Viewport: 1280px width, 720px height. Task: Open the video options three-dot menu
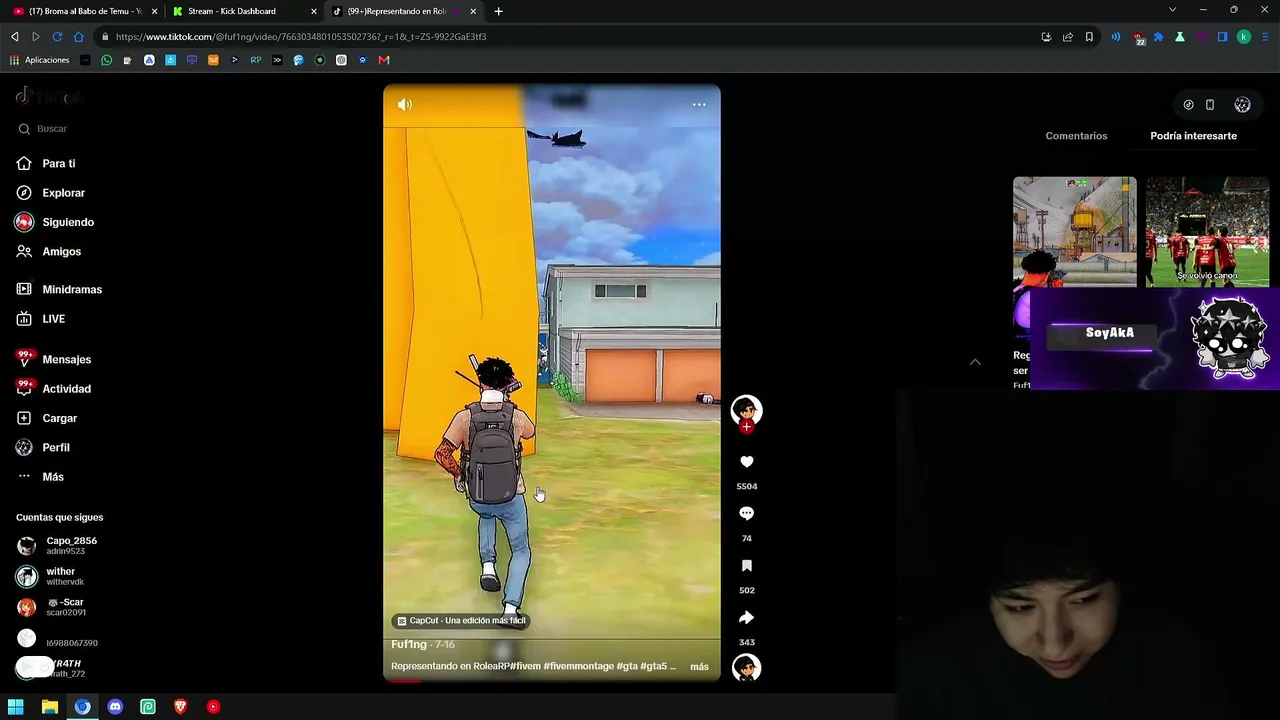[x=699, y=104]
